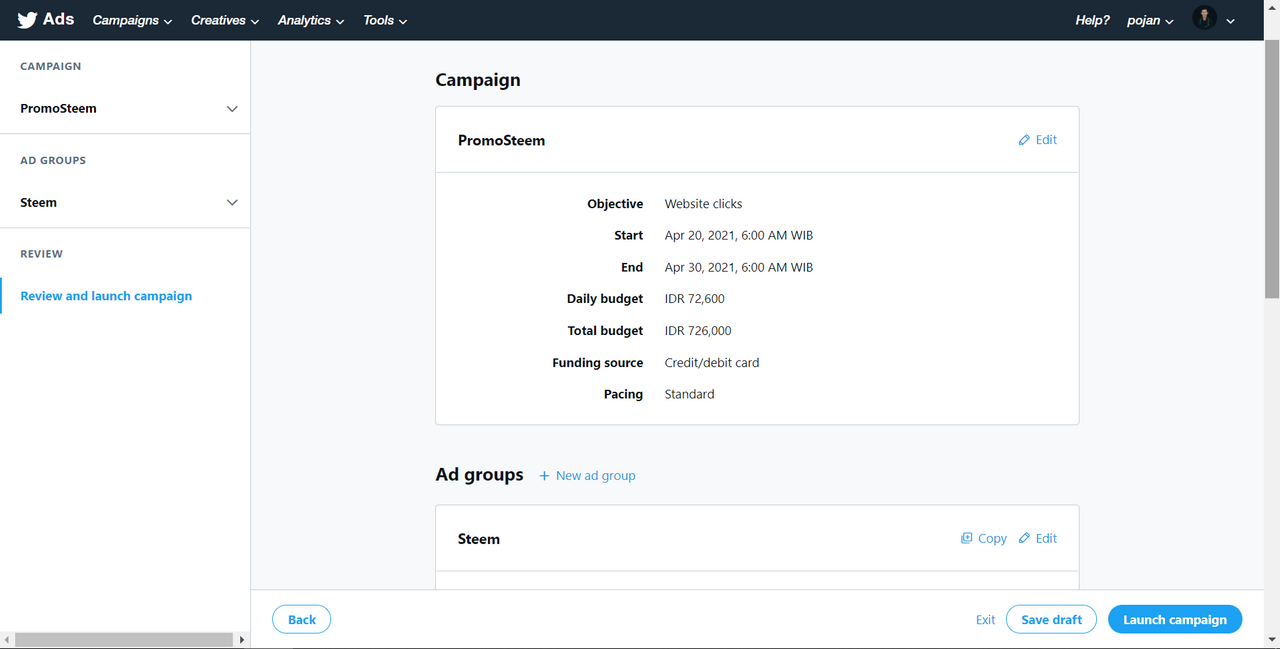1280x649 pixels.
Task: Click page scrollbar down arrow
Action: (x=1272, y=640)
